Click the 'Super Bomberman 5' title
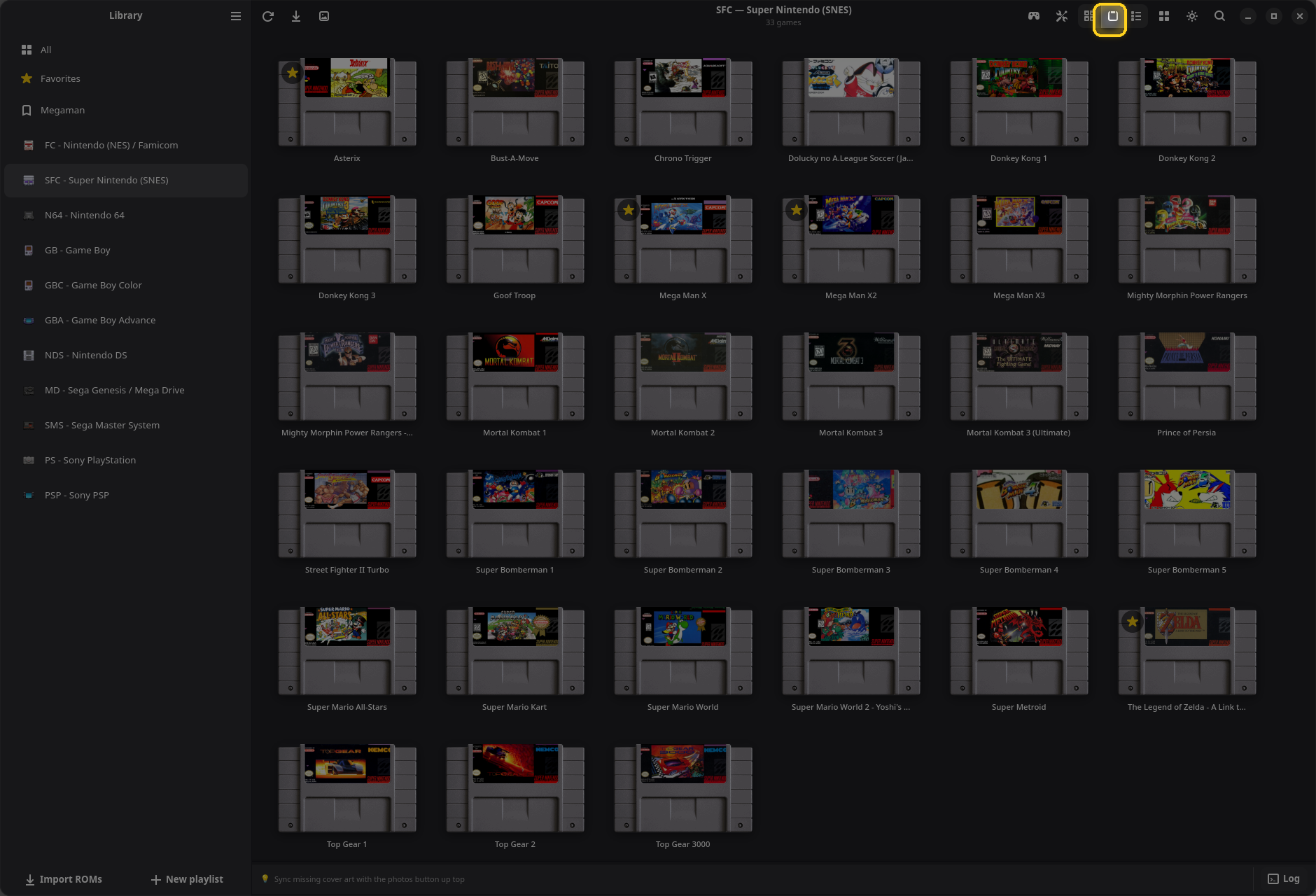This screenshot has height=896, width=1316. [1187, 570]
